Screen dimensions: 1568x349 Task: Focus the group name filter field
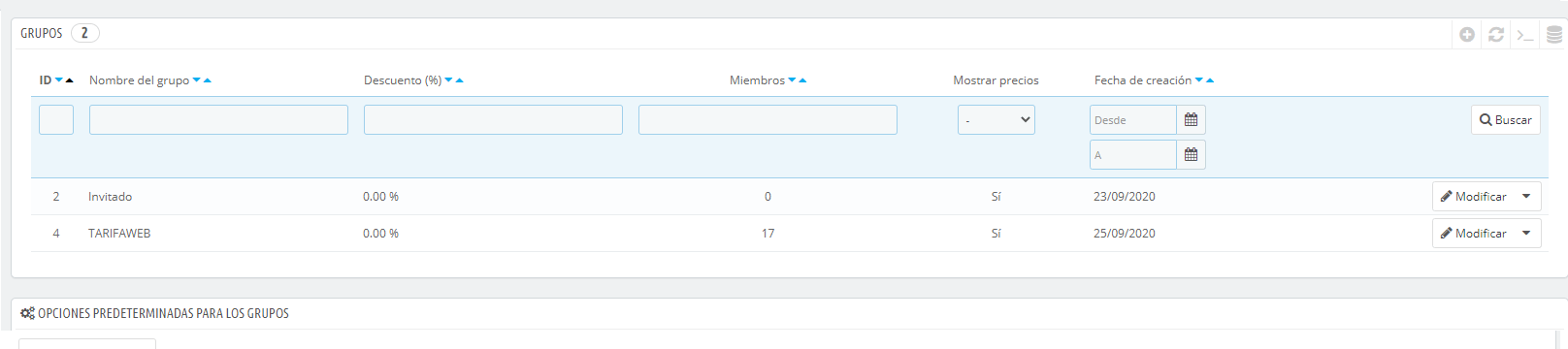(x=218, y=120)
